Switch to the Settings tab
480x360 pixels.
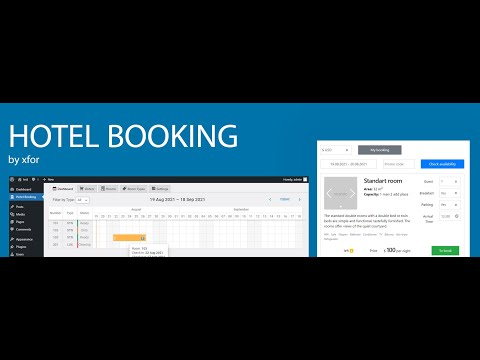[160, 189]
